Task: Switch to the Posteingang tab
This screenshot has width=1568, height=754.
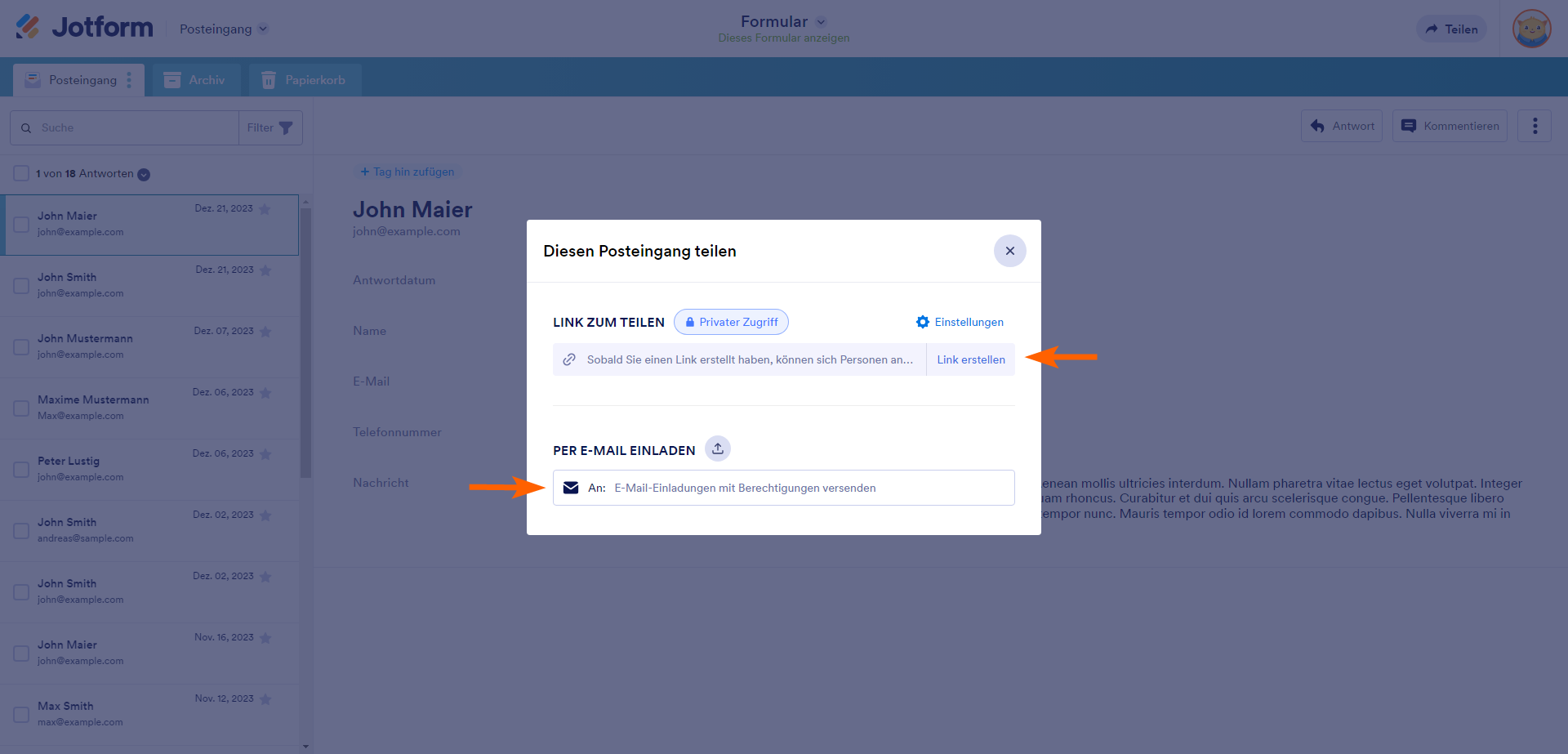Action: [78, 80]
